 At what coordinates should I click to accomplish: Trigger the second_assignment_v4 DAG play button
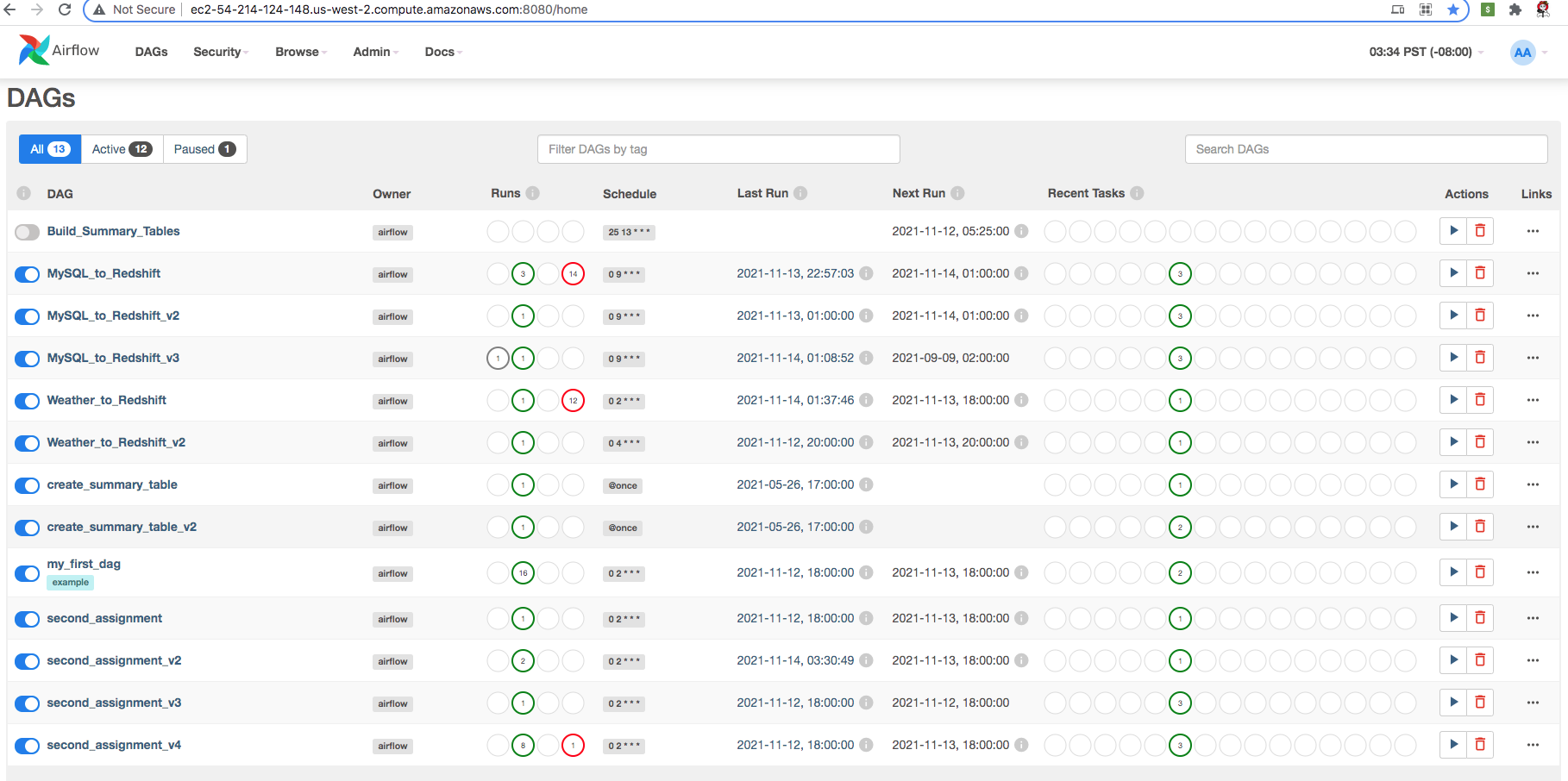click(x=1453, y=745)
